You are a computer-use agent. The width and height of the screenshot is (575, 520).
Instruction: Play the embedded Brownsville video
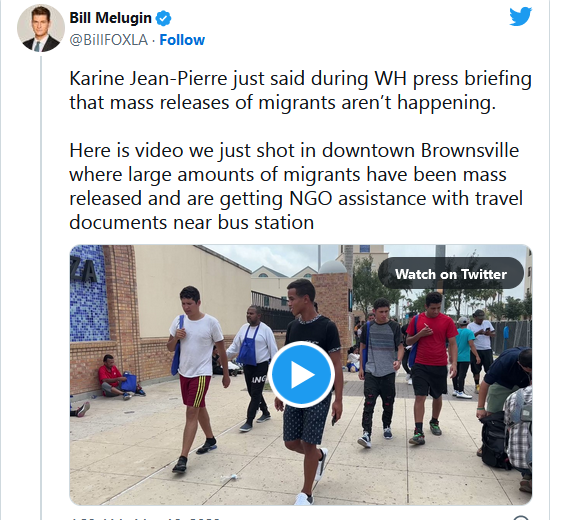tap(301, 374)
